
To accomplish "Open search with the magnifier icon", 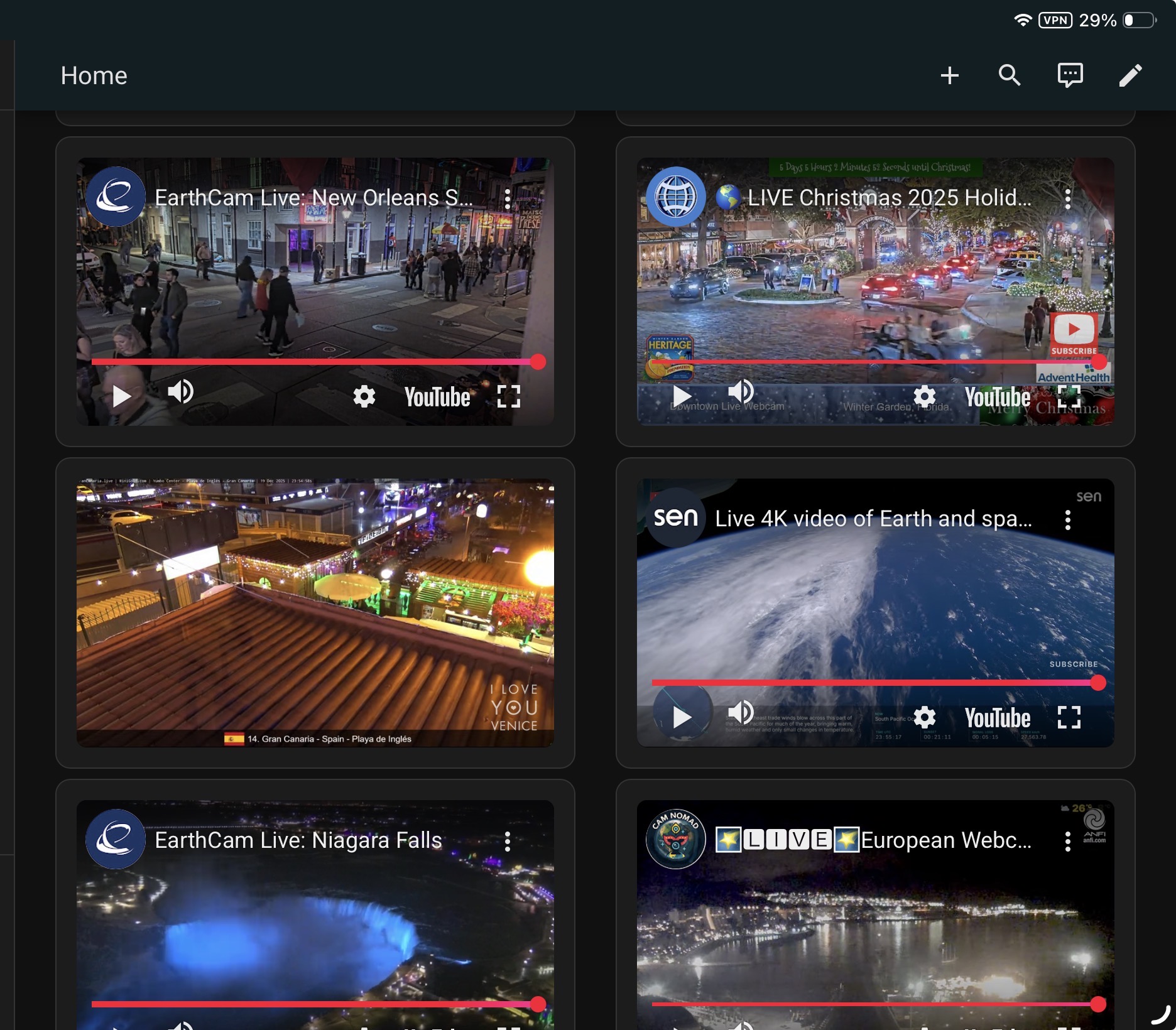I will 1010,75.
